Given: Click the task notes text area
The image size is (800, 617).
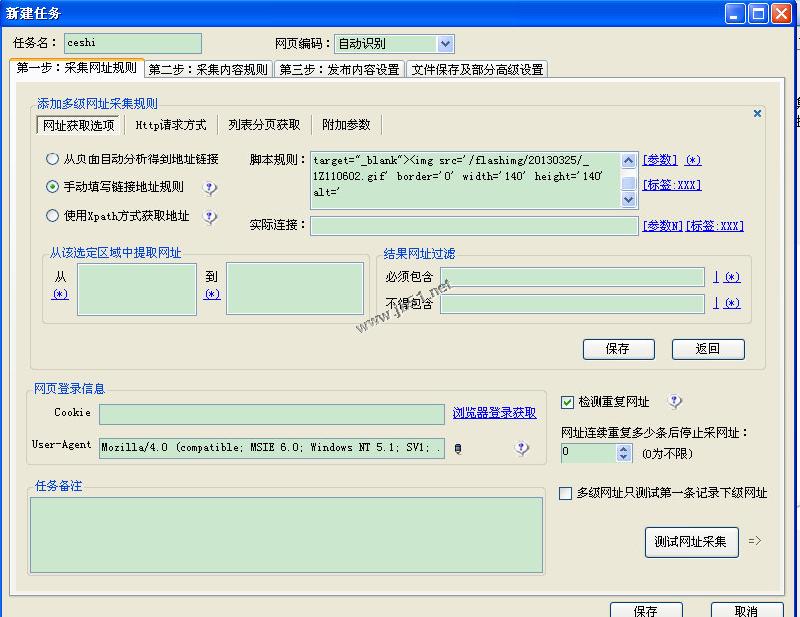Looking at the screenshot, I should (x=286, y=535).
